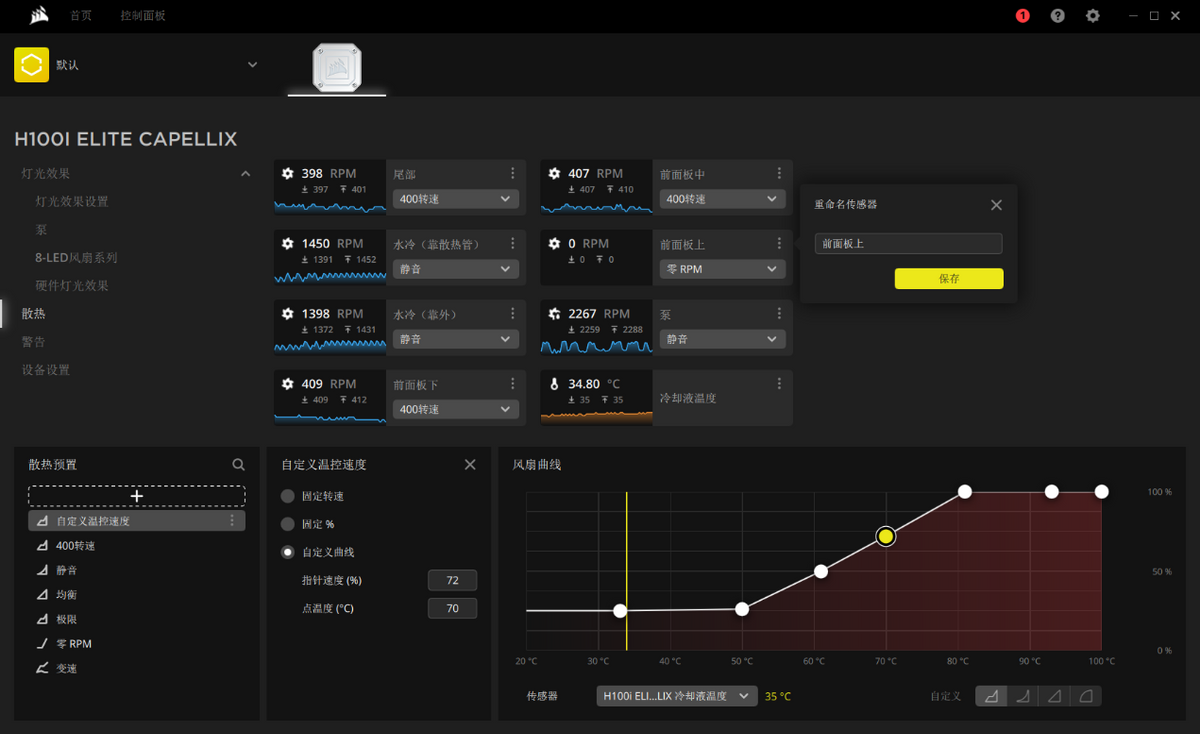Add a new cooling preset

pyautogui.click(x=137, y=496)
